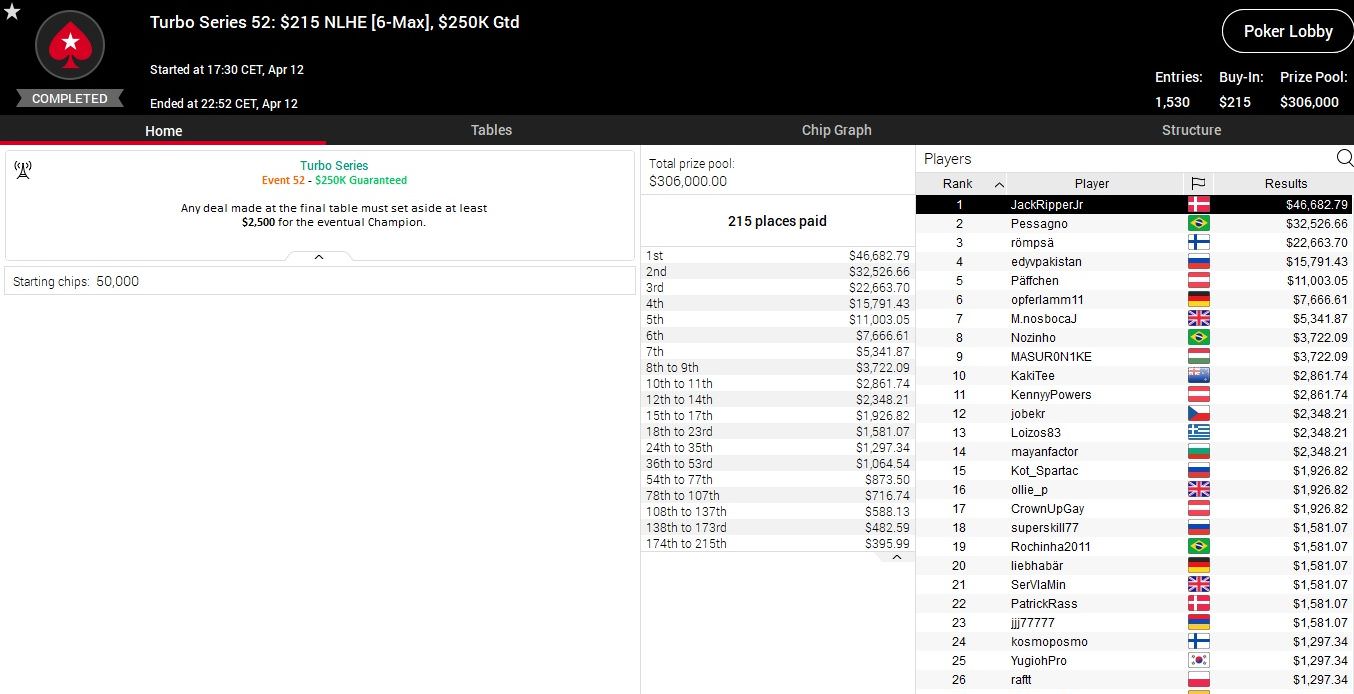Open the Chip Graph tab

point(836,130)
